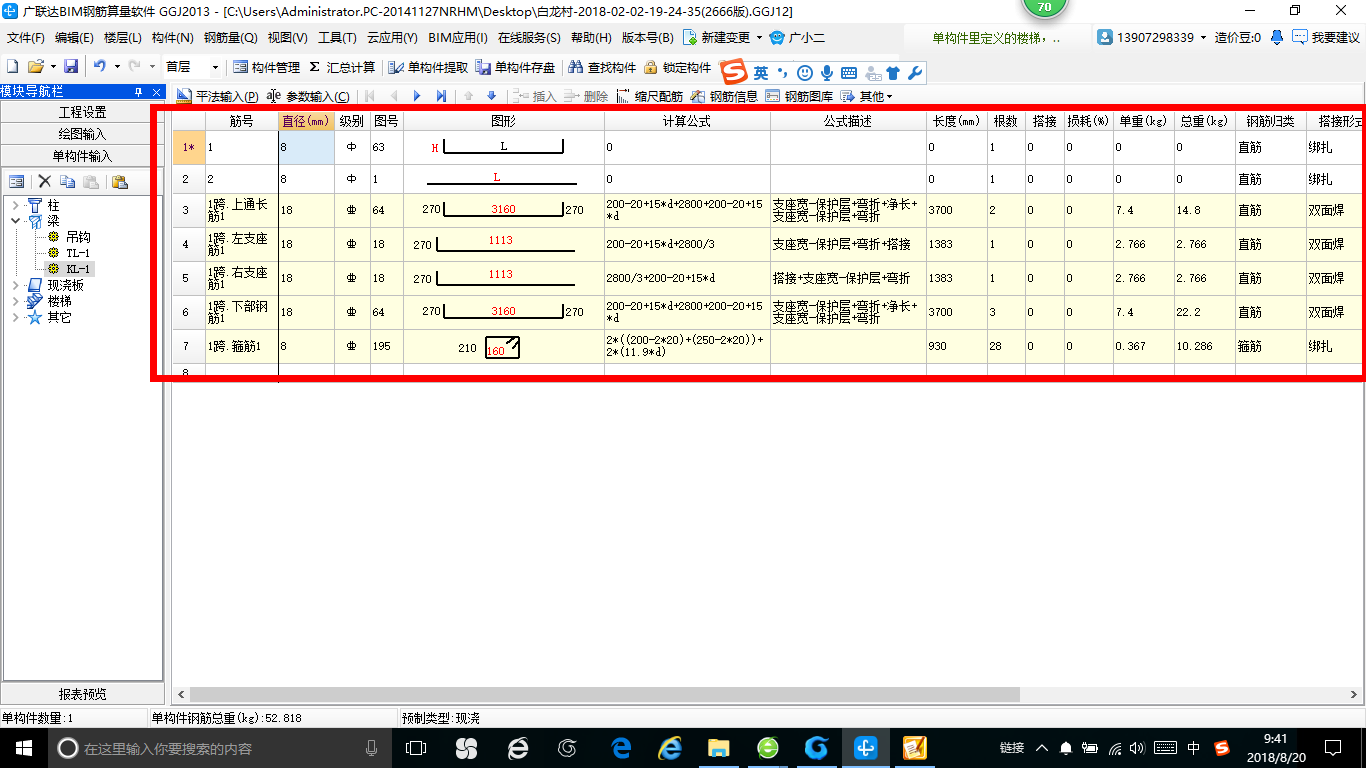Click the 锁定构件 lock icon
The image size is (1366, 768).
coord(677,67)
